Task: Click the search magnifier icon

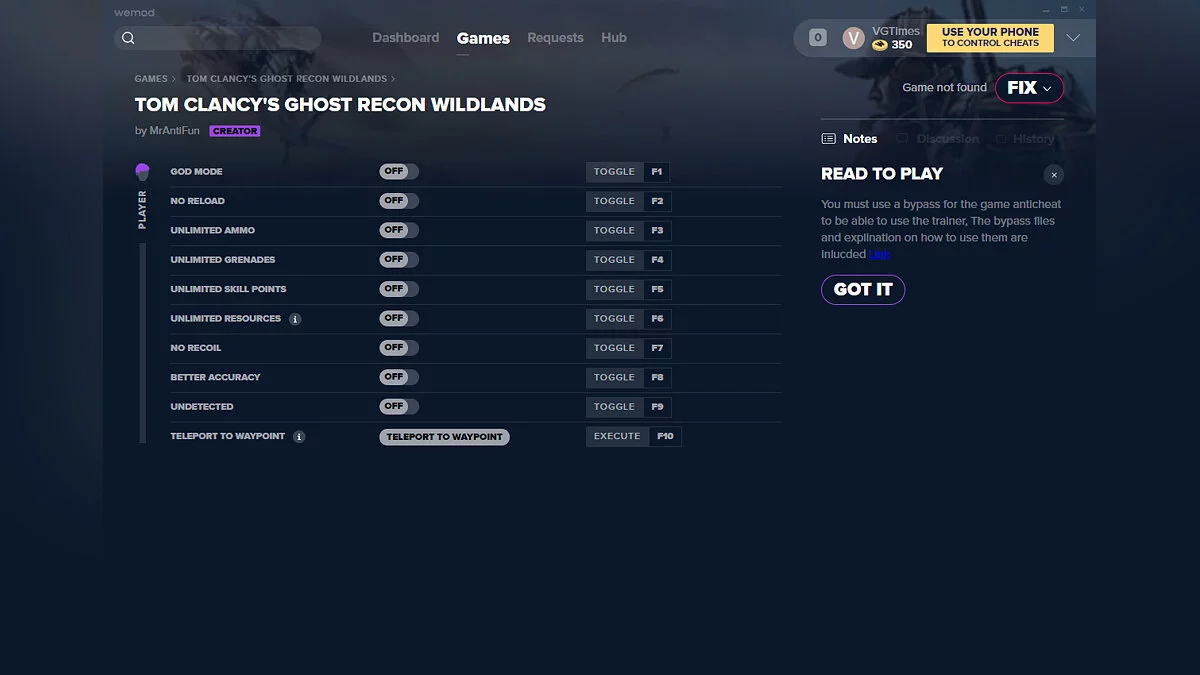Action: pyautogui.click(x=129, y=37)
